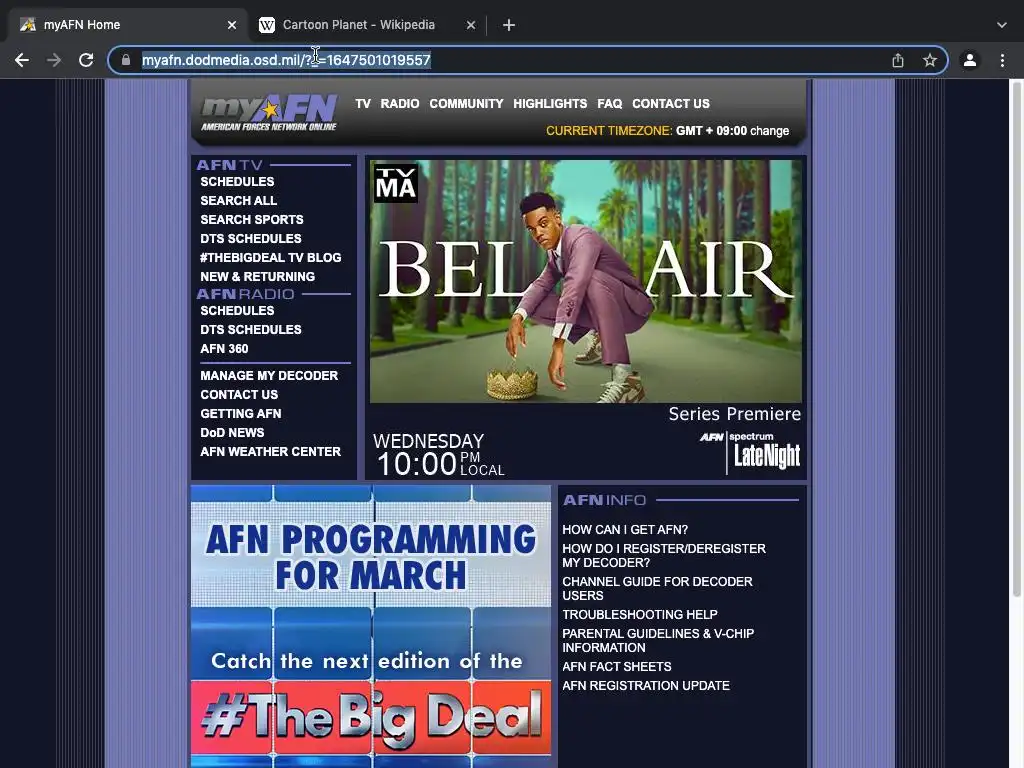Switch to Cartoon Planet - Wikipedia tab
Screen dimensions: 1024x768
click(366, 25)
